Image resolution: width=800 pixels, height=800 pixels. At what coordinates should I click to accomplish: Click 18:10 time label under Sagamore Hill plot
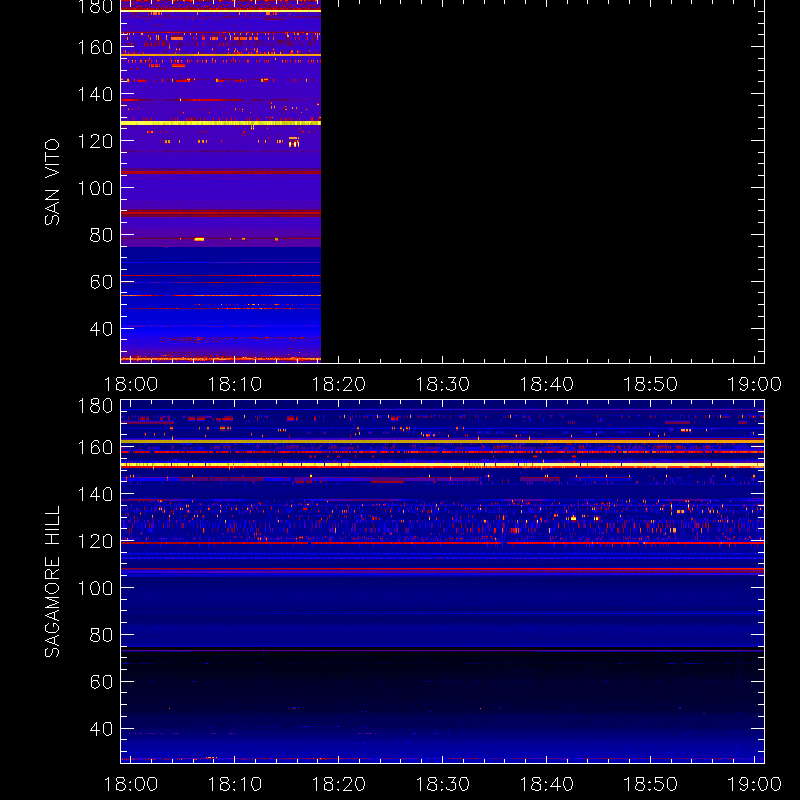[x=235, y=784]
